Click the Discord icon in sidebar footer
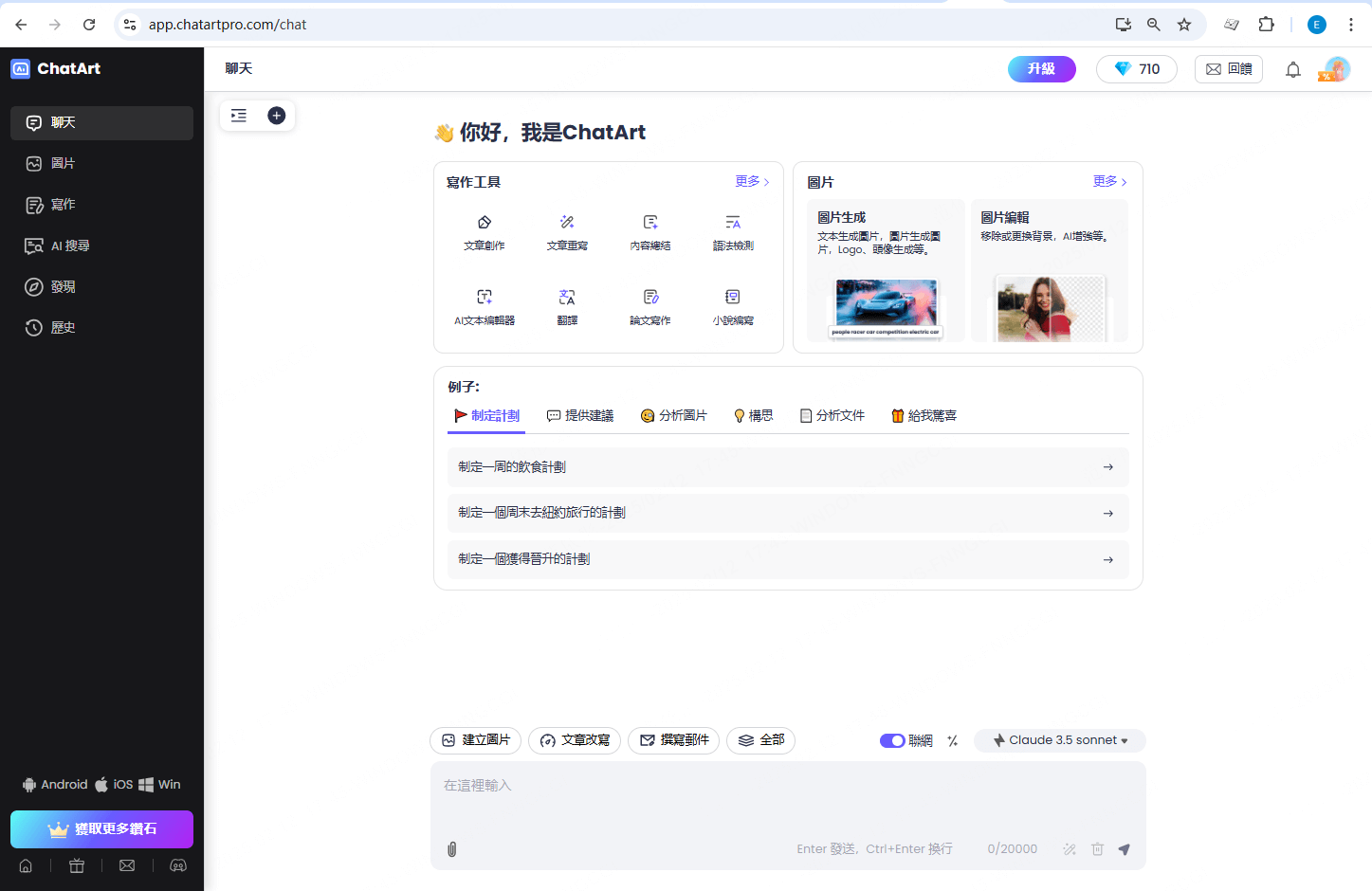 point(178,865)
